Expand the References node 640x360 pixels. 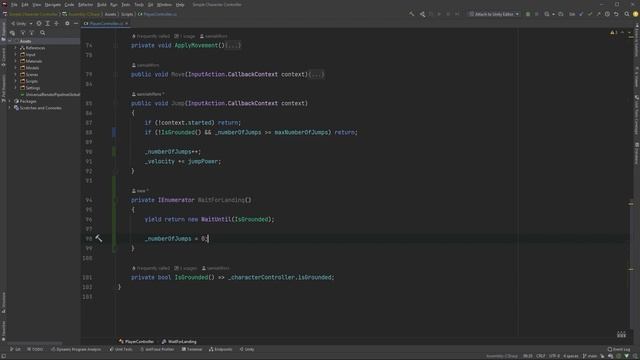click(x=16, y=48)
